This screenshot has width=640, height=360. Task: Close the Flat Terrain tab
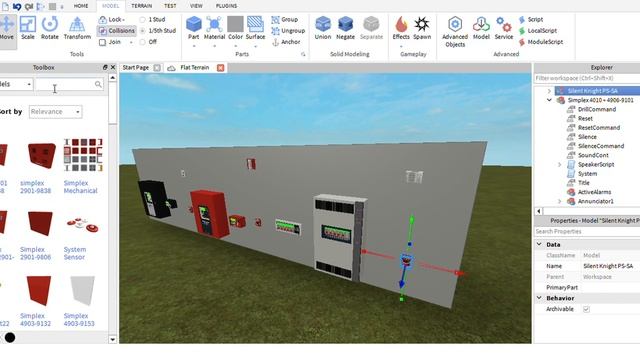(x=220, y=68)
